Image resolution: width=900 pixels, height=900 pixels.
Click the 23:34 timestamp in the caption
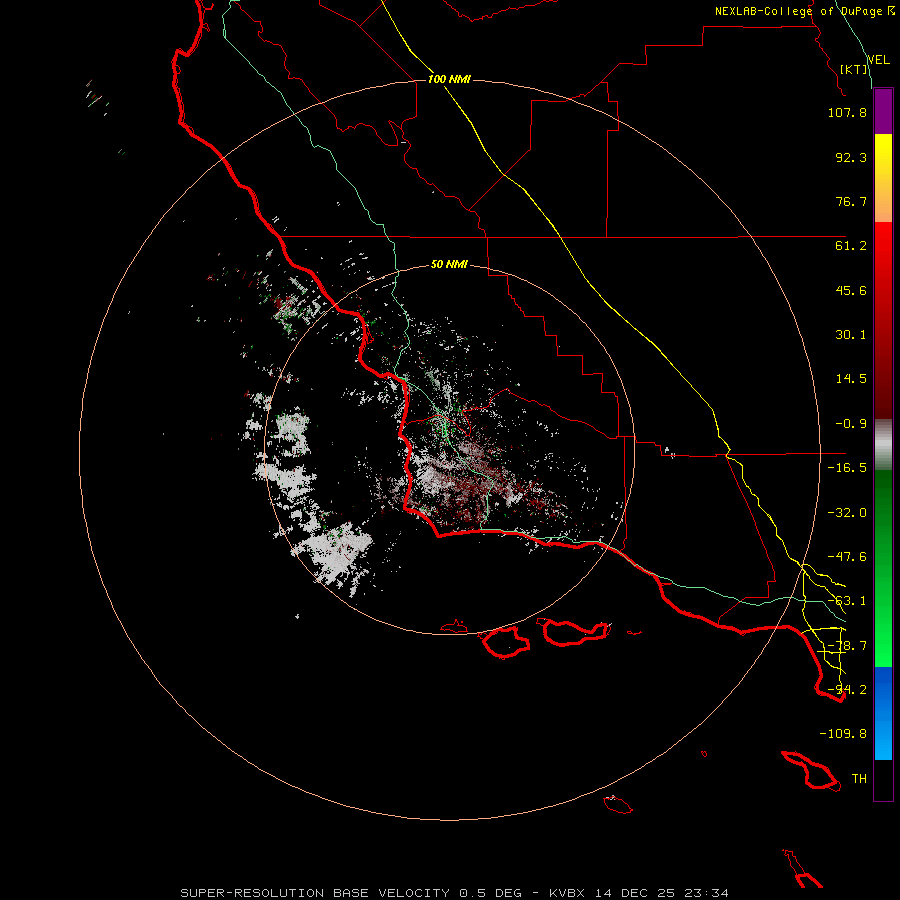coord(709,893)
